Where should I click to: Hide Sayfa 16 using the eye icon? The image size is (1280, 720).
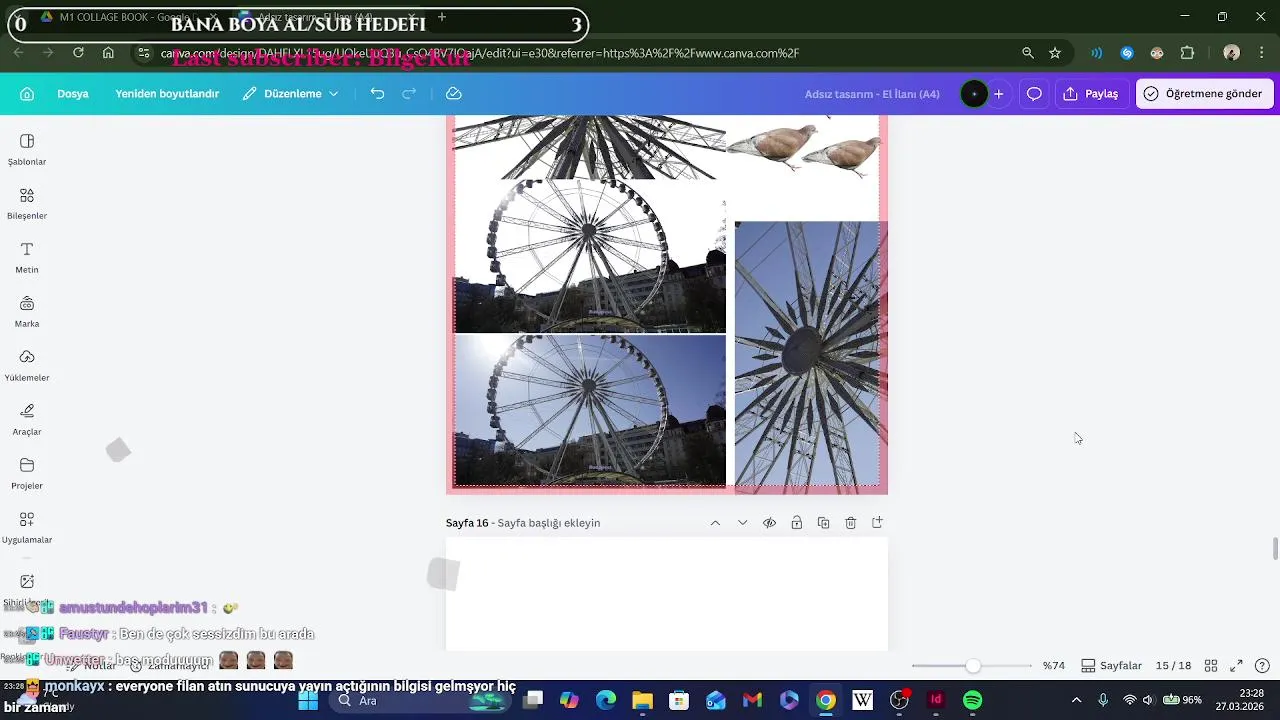[769, 523]
